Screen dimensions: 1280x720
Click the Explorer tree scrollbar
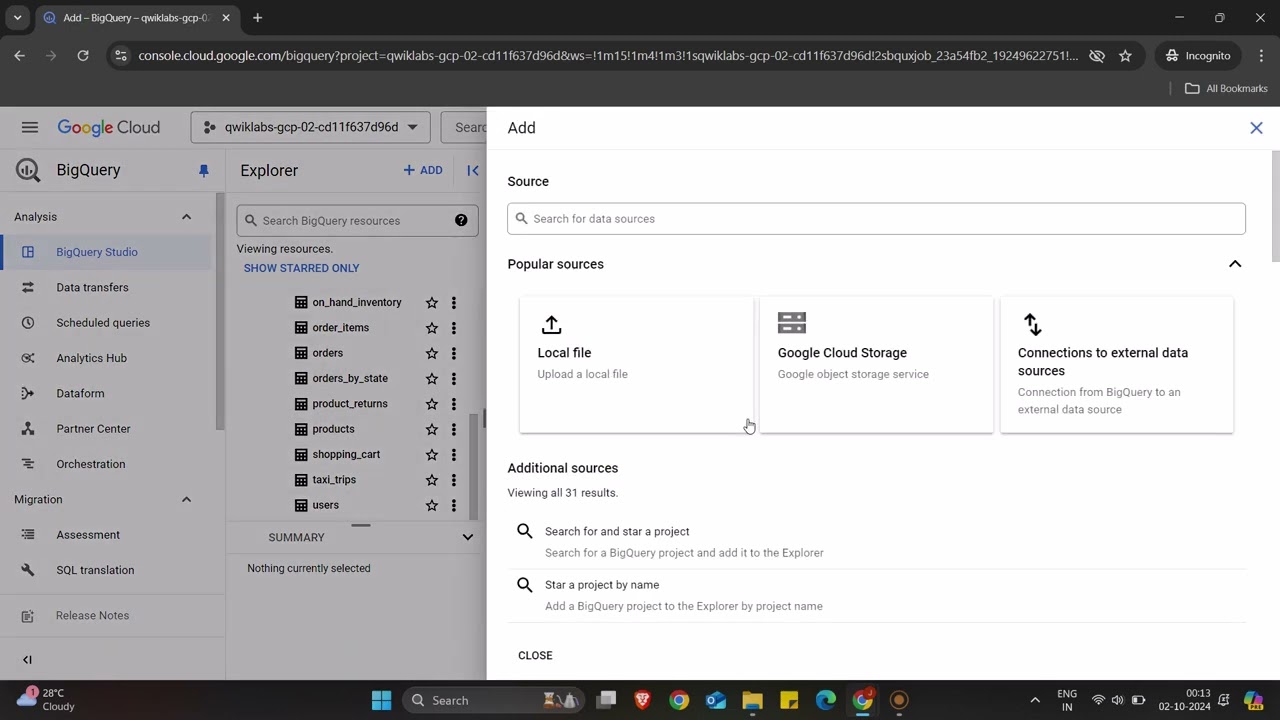(x=475, y=465)
